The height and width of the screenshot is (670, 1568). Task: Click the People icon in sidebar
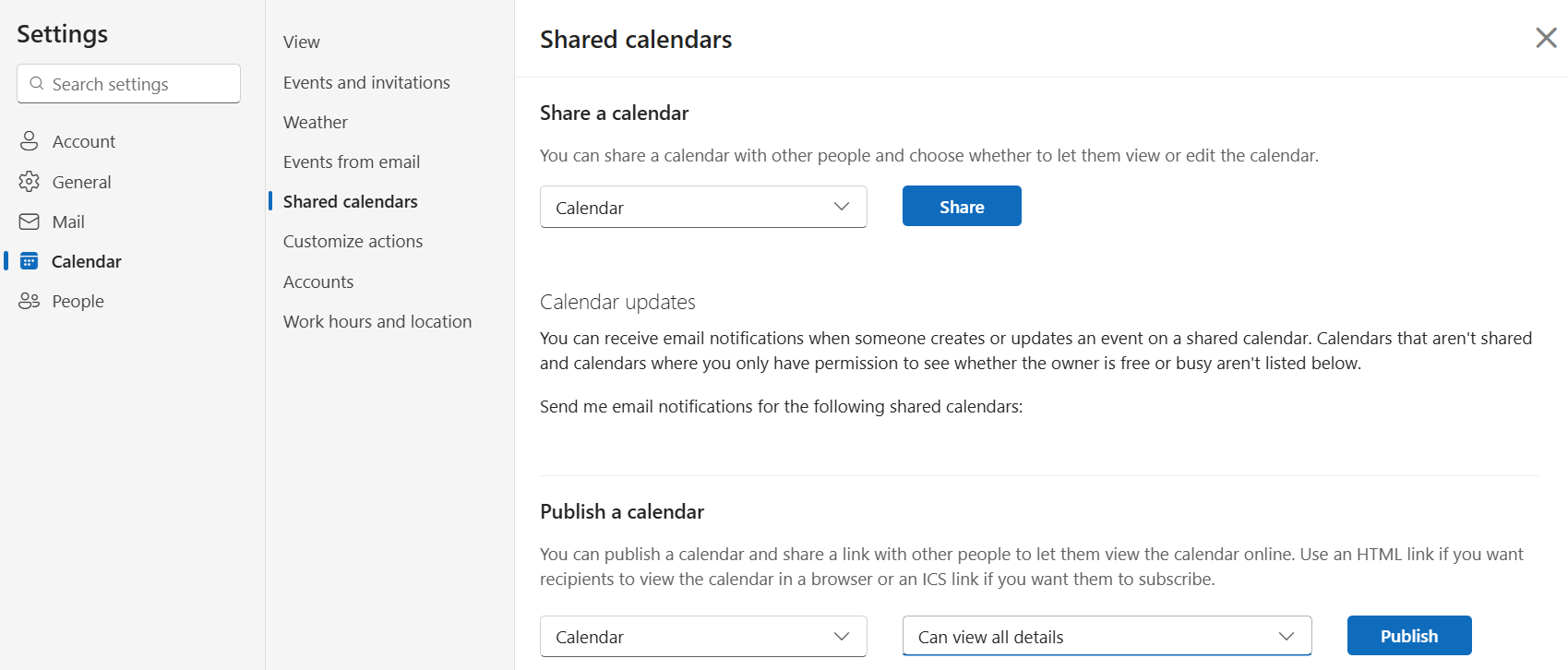(x=30, y=301)
